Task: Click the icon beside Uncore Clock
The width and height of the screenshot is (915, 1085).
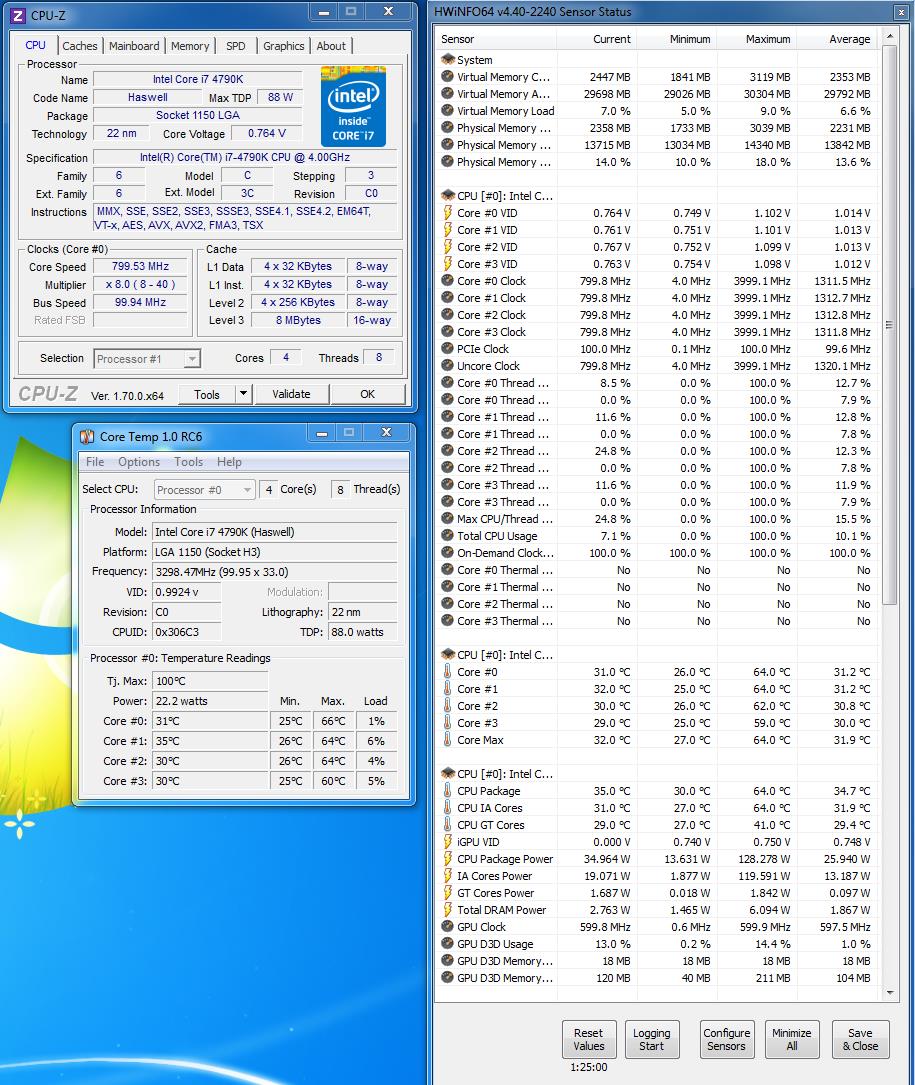Action: [x=448, y=365]
